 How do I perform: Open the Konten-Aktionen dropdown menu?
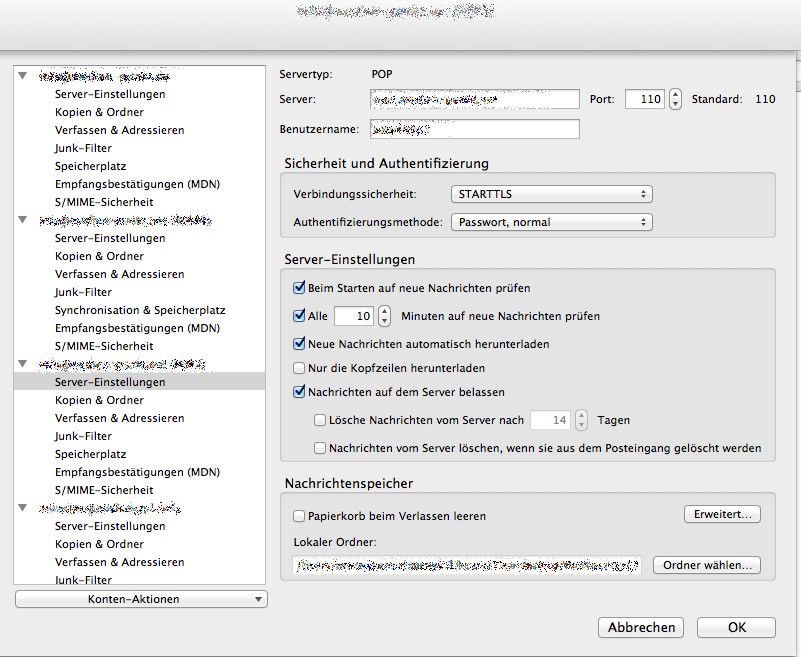pos(142,599)
